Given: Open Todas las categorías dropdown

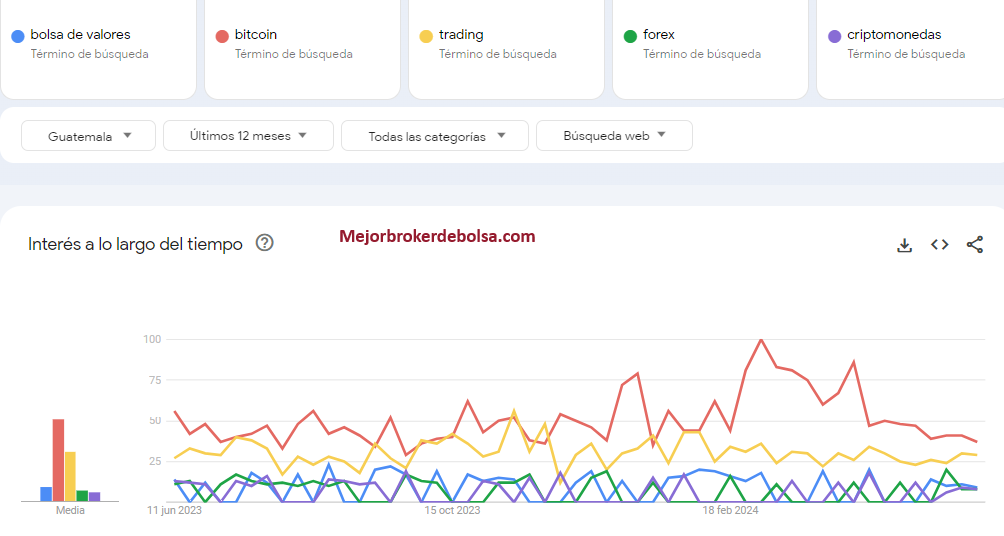Looking at the screenshot, I should (435, 136).
